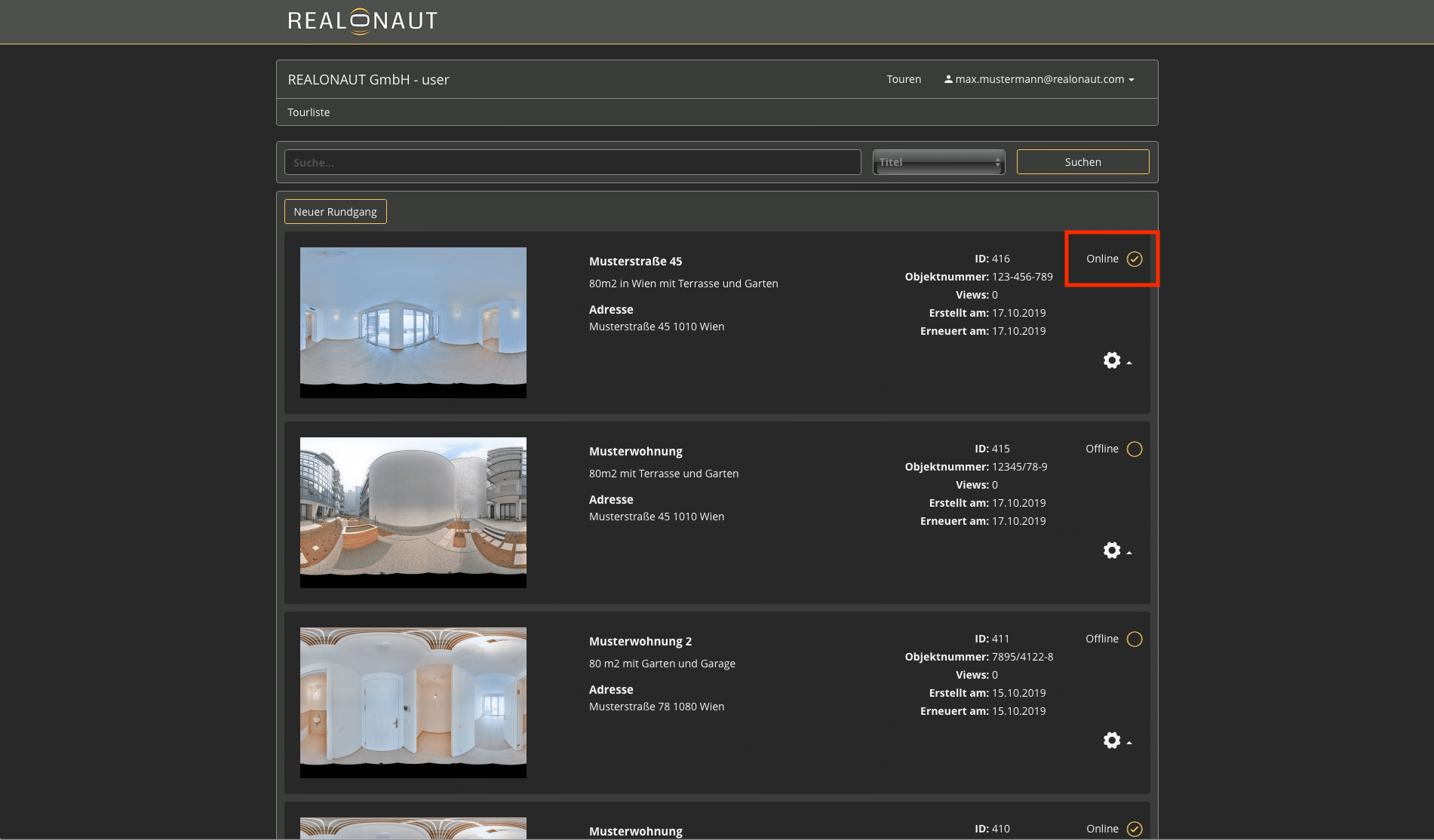Open settings gear for Musterwohnung 2
This screenshot has width=1434, height=840.
click(x=1113, y=740)
